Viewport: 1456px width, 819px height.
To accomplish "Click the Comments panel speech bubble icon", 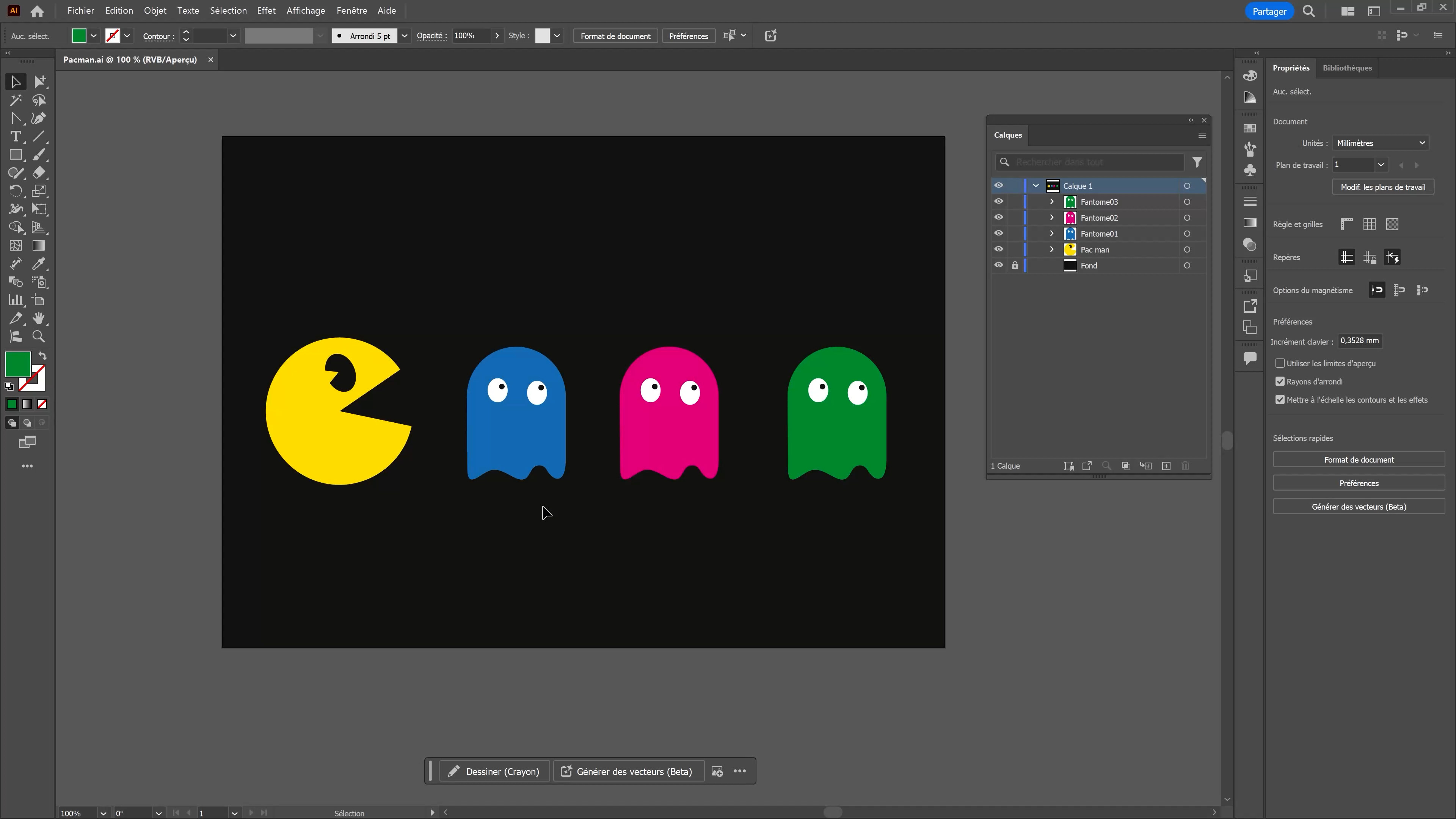I will point(1250,358).
